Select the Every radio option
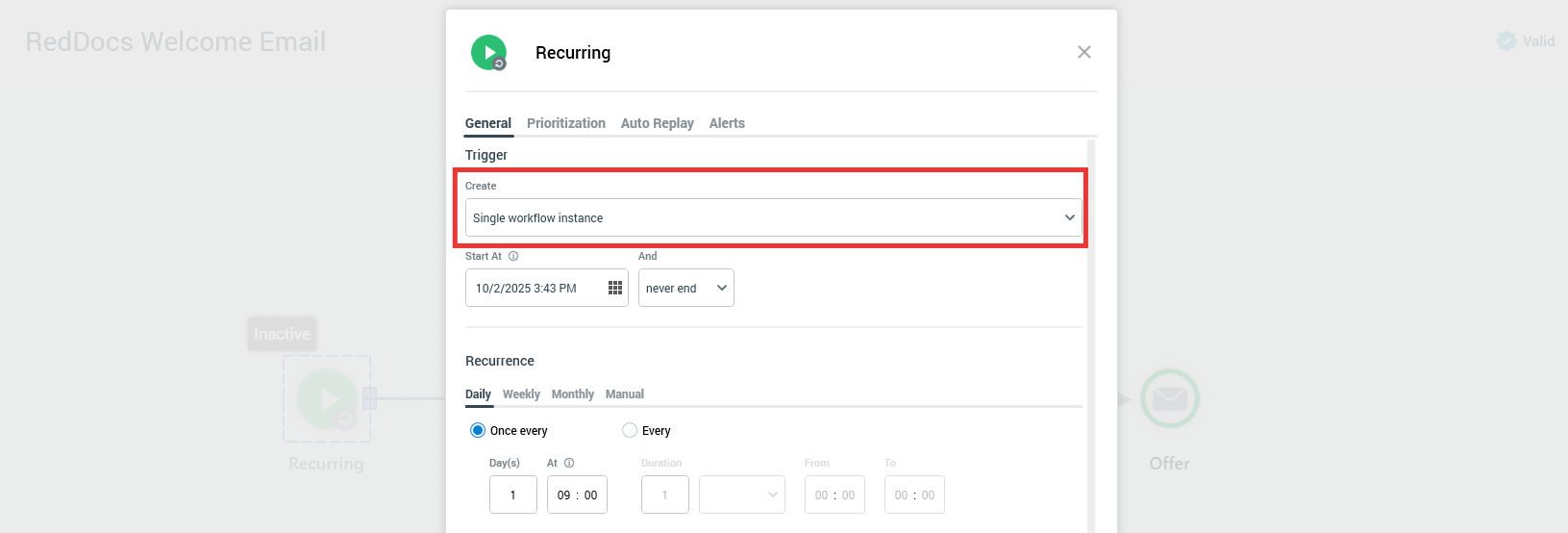The image size is (1568, 533). pos(630,430)
